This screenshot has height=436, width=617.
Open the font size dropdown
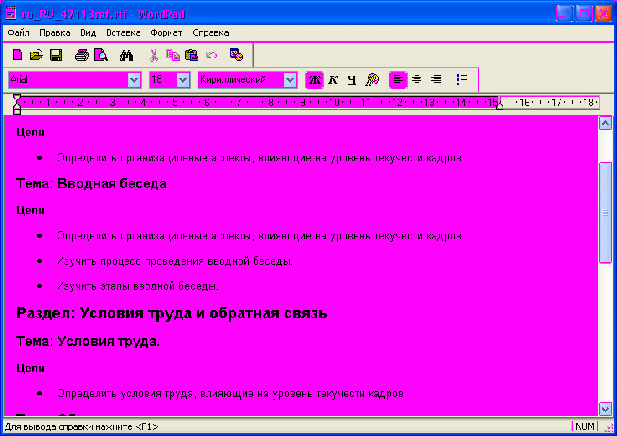183,80
